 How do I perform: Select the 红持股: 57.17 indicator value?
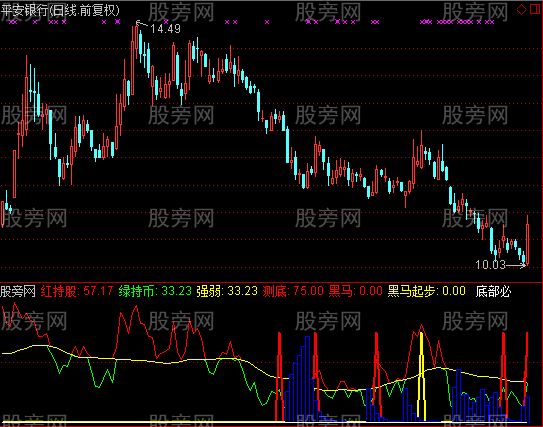(77, 291)
